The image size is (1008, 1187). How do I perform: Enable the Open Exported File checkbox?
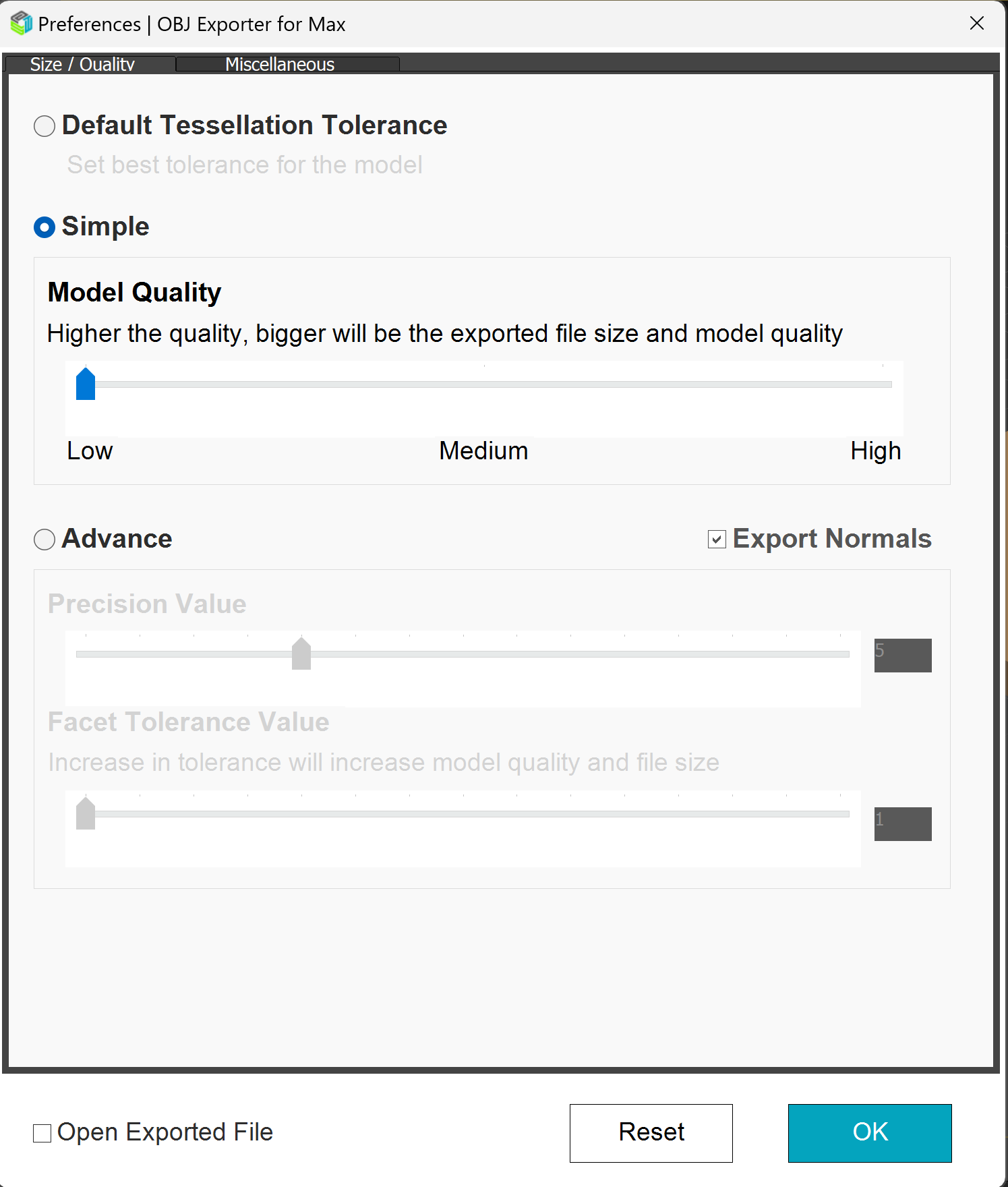[x=42, y=1133]
